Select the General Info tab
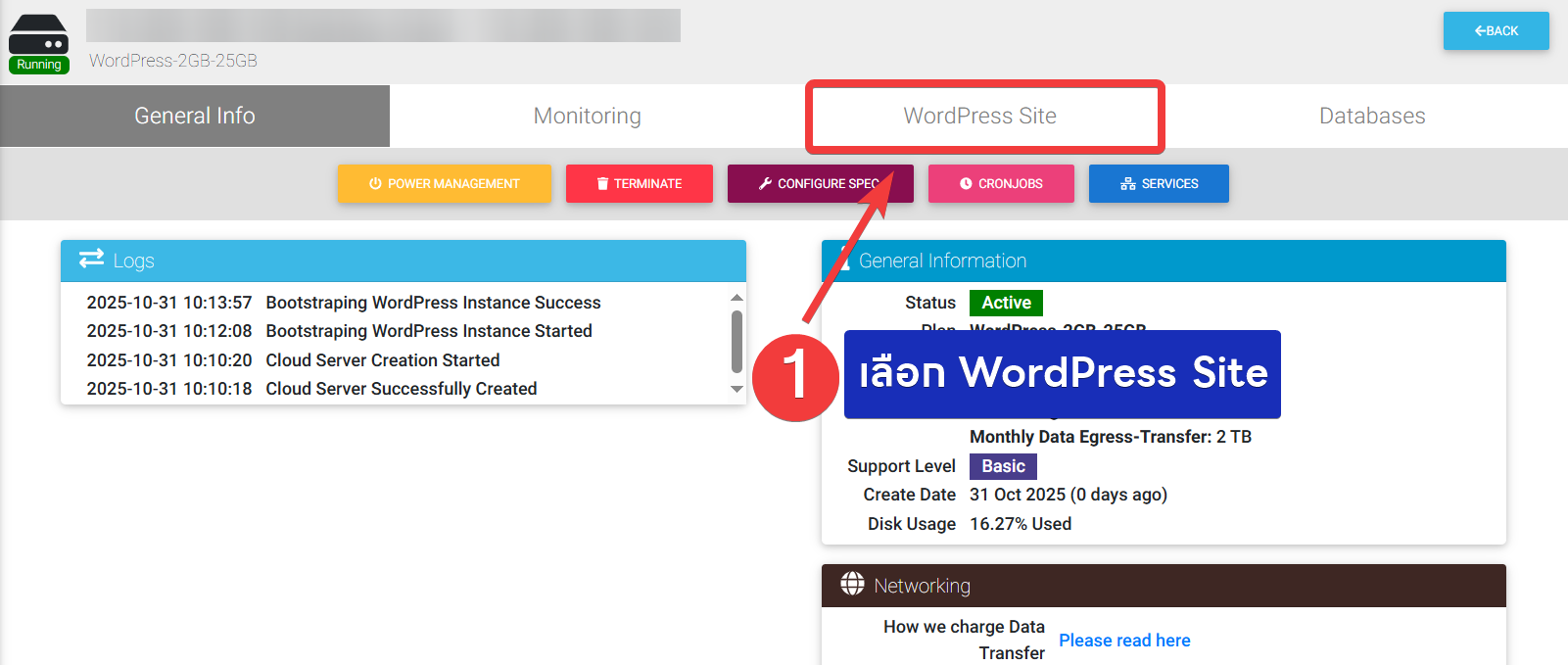The width and height of the screenshot is (1568, 665). (x=195, y=117)
